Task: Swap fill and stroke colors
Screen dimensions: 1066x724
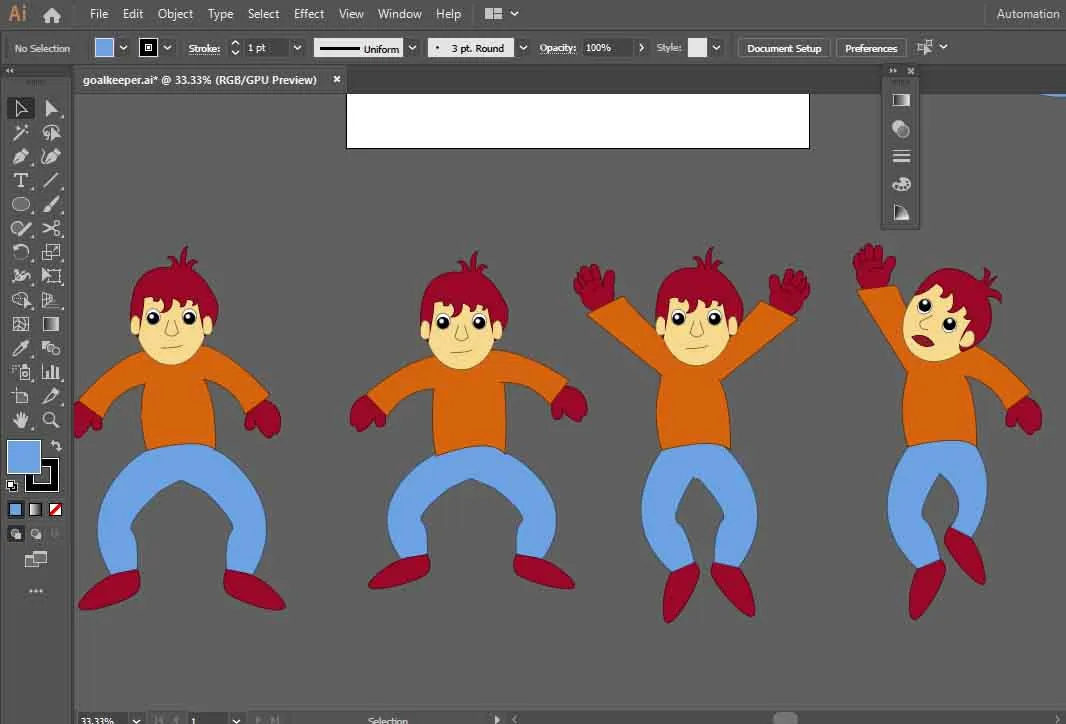Action: (56, 446)
